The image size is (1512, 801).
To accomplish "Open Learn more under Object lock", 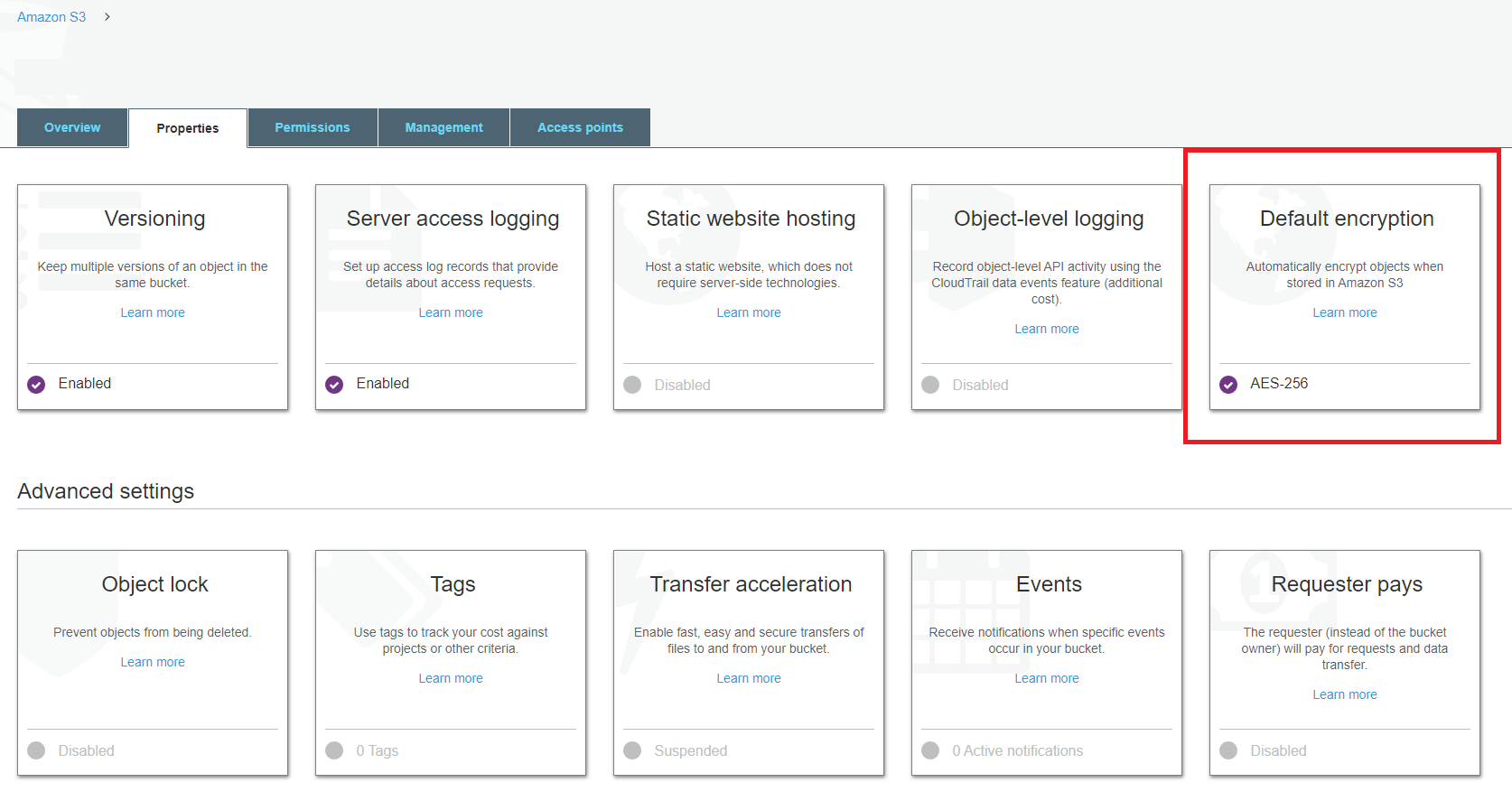I will point(153,662).
